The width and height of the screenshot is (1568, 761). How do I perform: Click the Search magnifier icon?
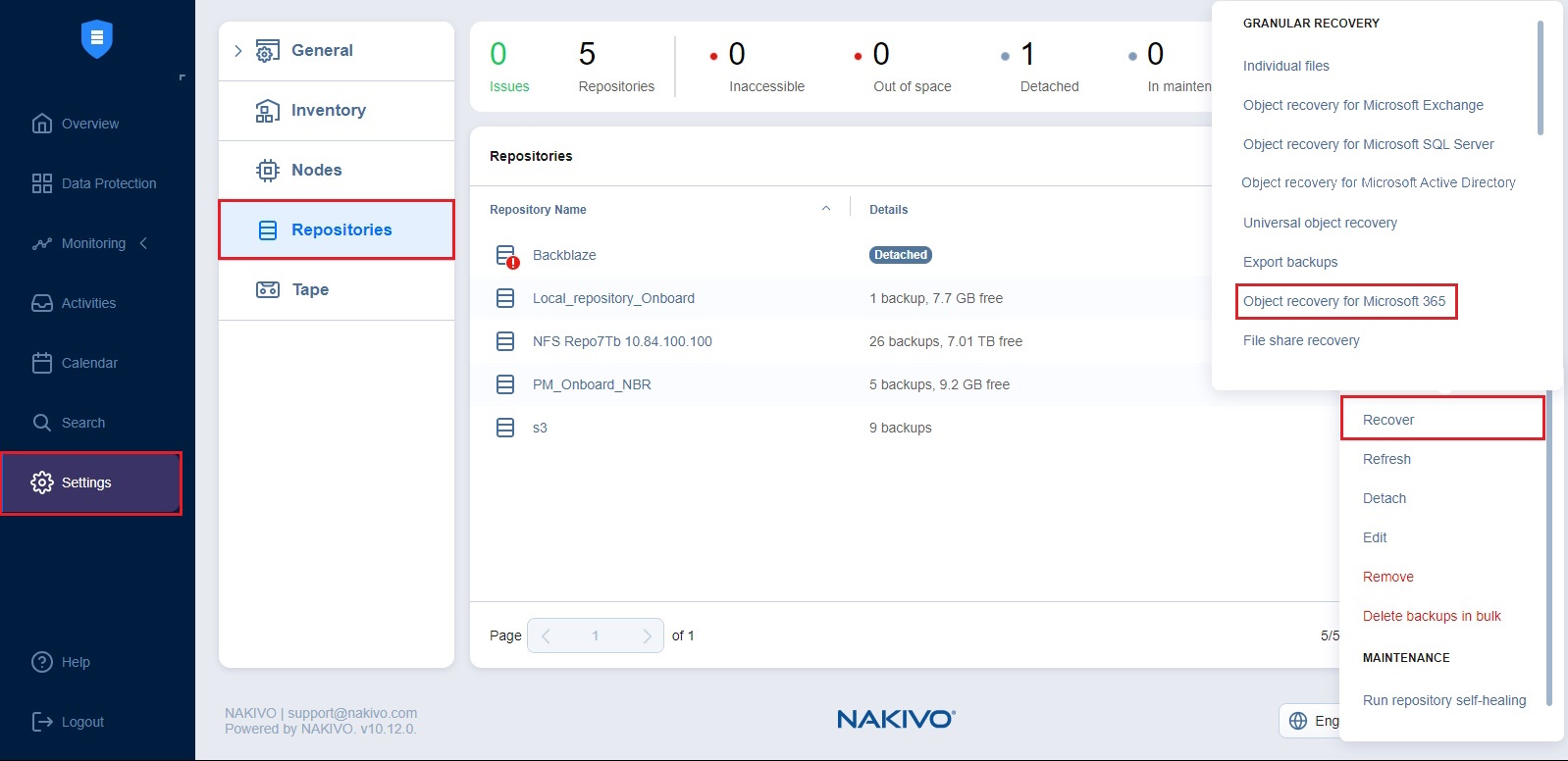(x=42, y=423)
